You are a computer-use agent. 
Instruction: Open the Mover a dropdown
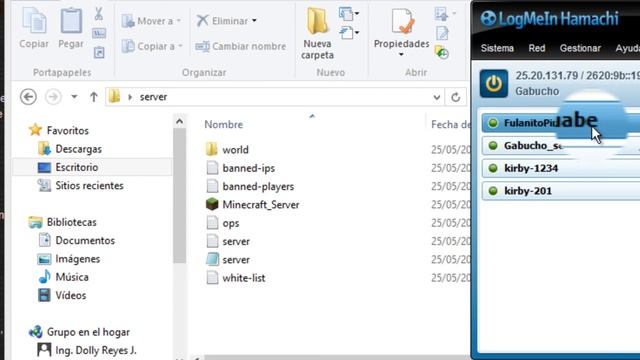[x=152, y=21]
